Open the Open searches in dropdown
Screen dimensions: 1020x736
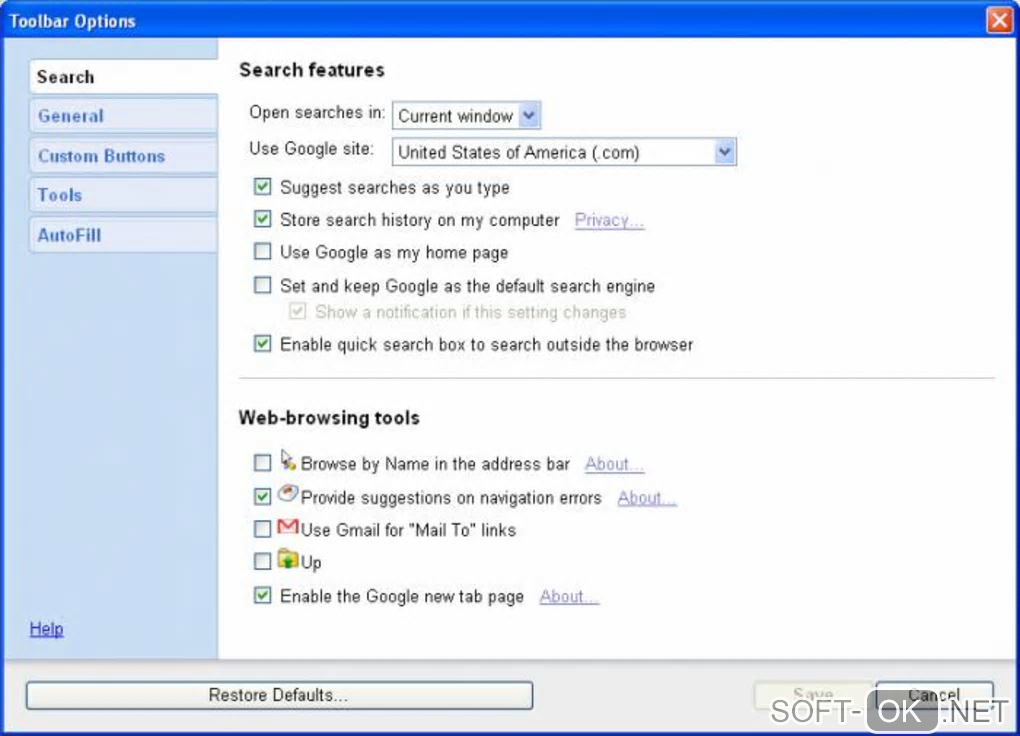coord(466,116)
